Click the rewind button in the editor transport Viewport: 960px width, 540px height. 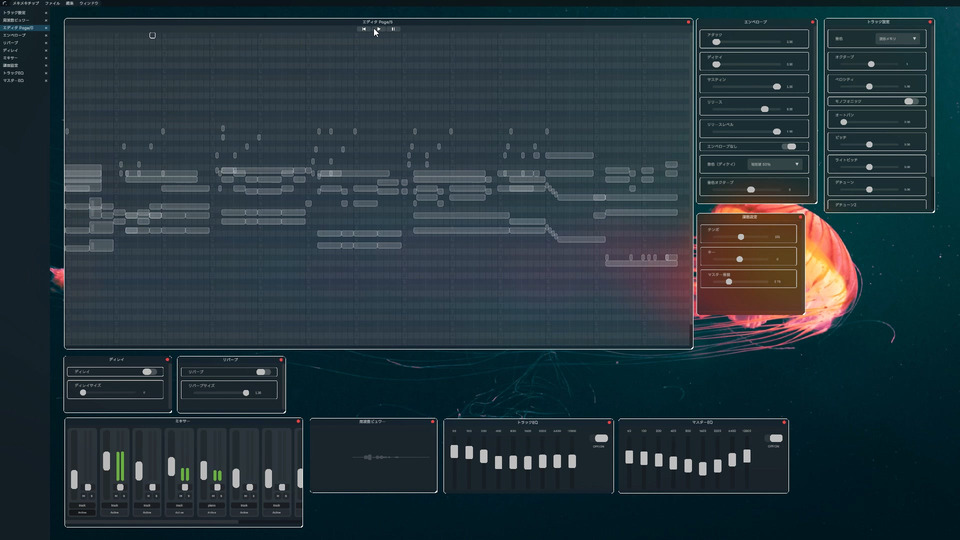click(364, 29)
